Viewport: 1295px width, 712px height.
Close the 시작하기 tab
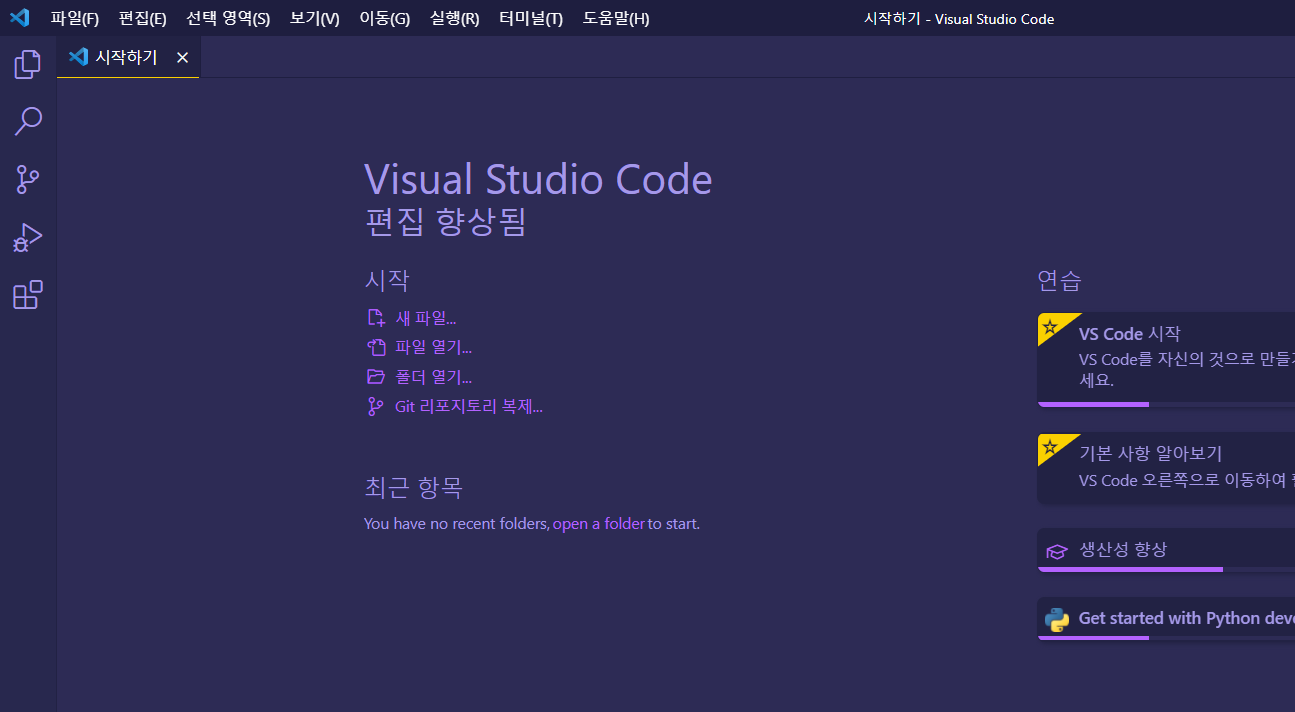[x=182, y=58]
